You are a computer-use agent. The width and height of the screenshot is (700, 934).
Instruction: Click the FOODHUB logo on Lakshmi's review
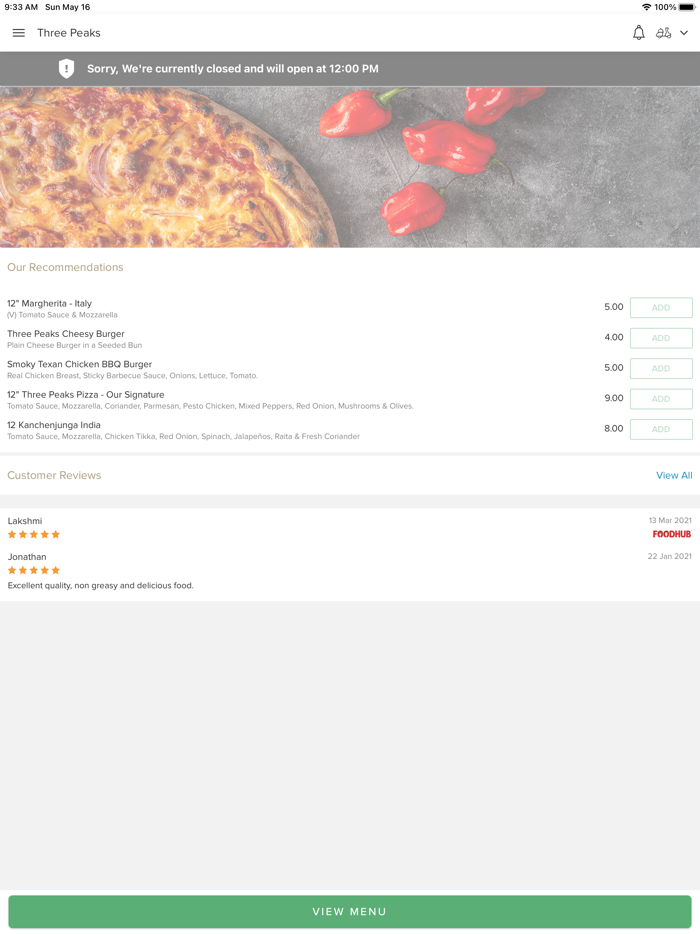tap(671, 534)
